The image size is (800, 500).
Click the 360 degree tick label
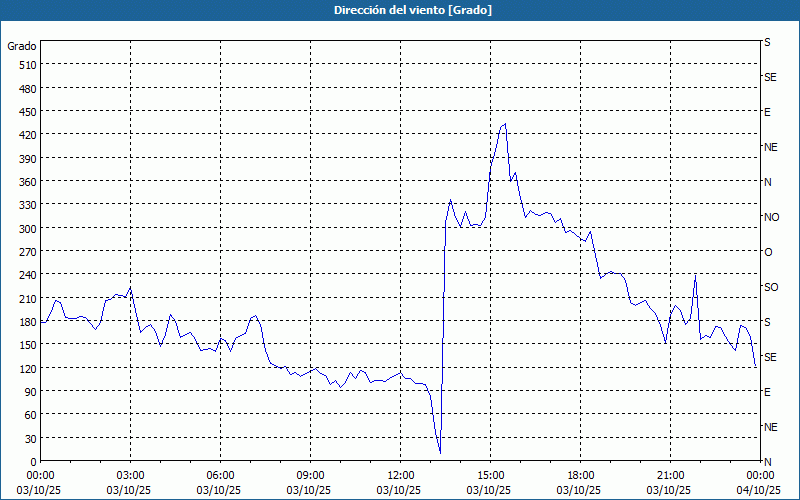coord(24,182)
